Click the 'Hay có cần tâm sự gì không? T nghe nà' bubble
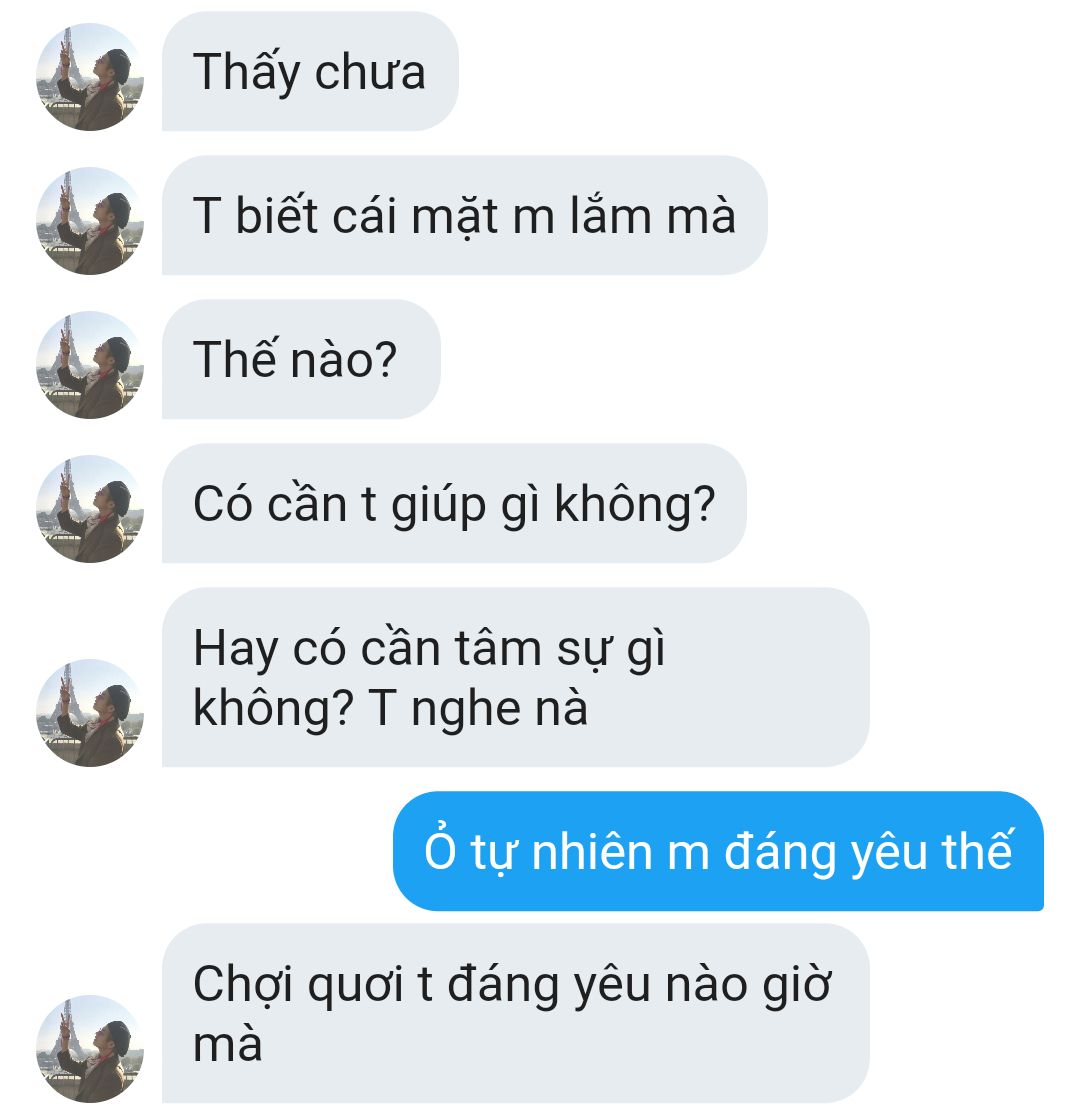The height and width of the screenshot is (1109, 1080). point(516,677)
